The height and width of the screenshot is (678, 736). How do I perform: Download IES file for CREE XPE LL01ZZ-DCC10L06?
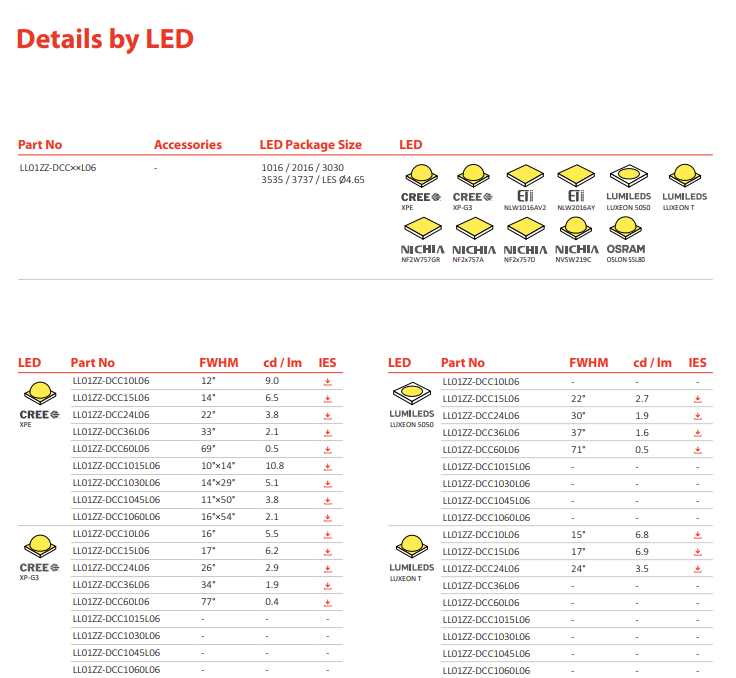click(328, 382)
